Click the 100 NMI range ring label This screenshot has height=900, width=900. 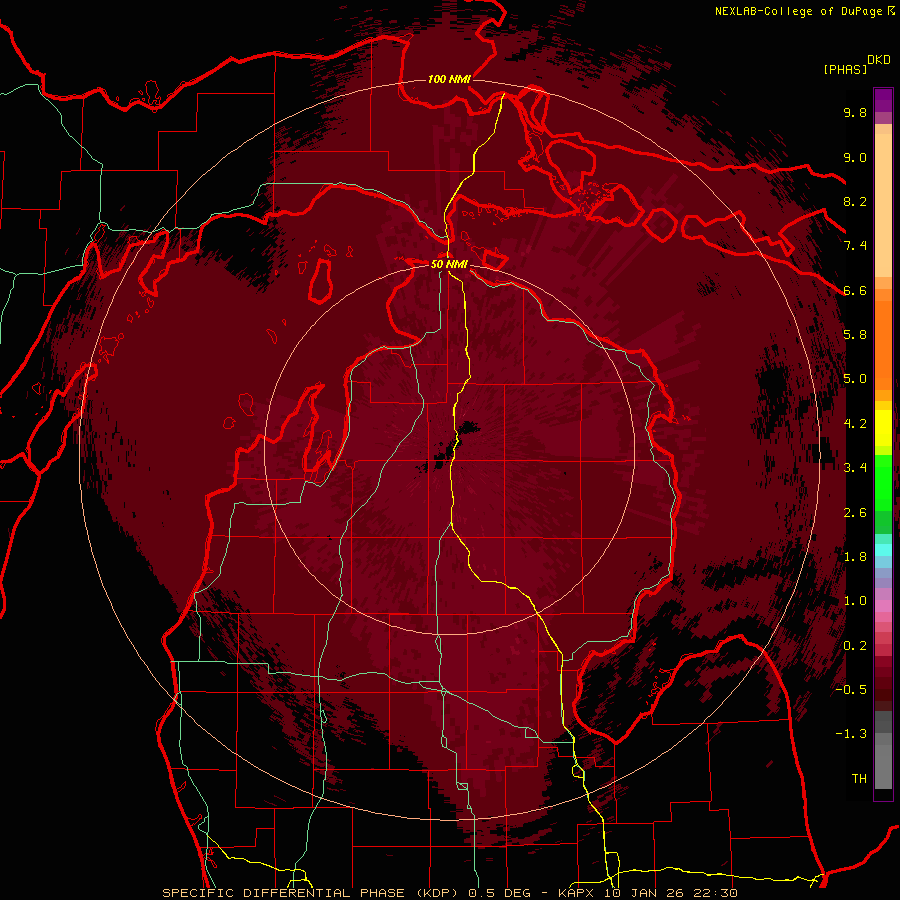(449, 79)
